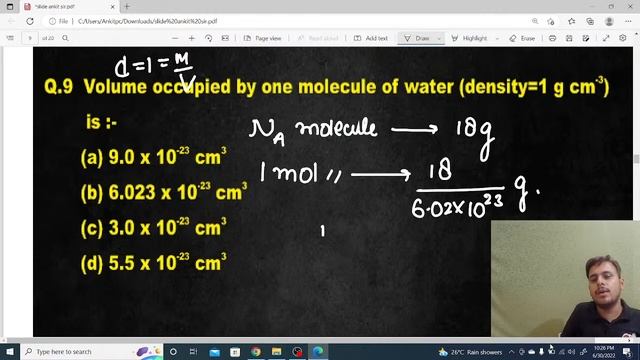Switch to Microsoft Edge on taskbar
Viewport: 640px width, 360px height.
(318, 351)
